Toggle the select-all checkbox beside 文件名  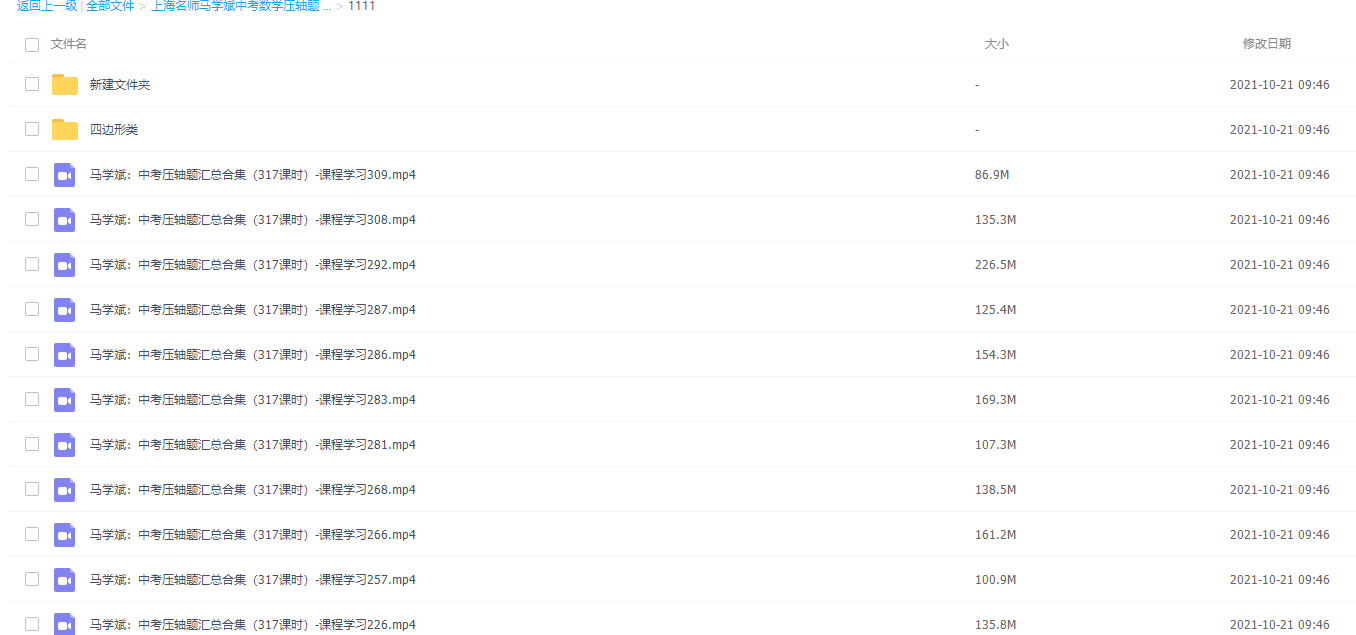[x=32, y=45]
